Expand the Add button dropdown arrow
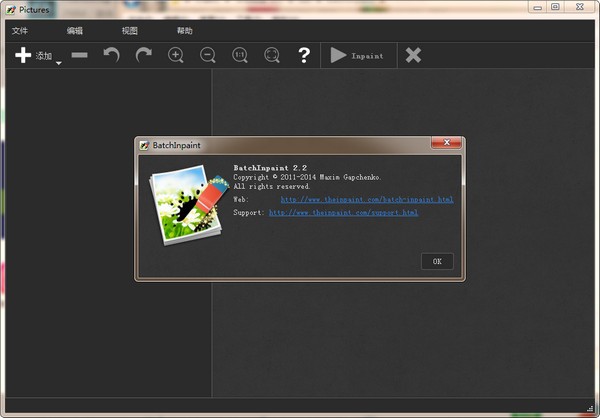Image resolution: width=600 pixels, height=418 pixels. 58,63
